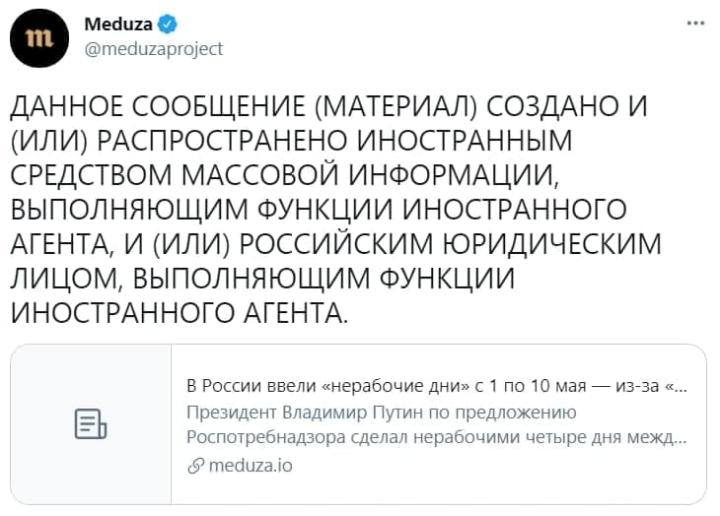Screen dimensions: 720x516
Task: Click the tweet line ЛИЦОМ, ВЫПОЛНЯЮЩИМ ФУНКЦИИ
Action: (x=262, y=278)
